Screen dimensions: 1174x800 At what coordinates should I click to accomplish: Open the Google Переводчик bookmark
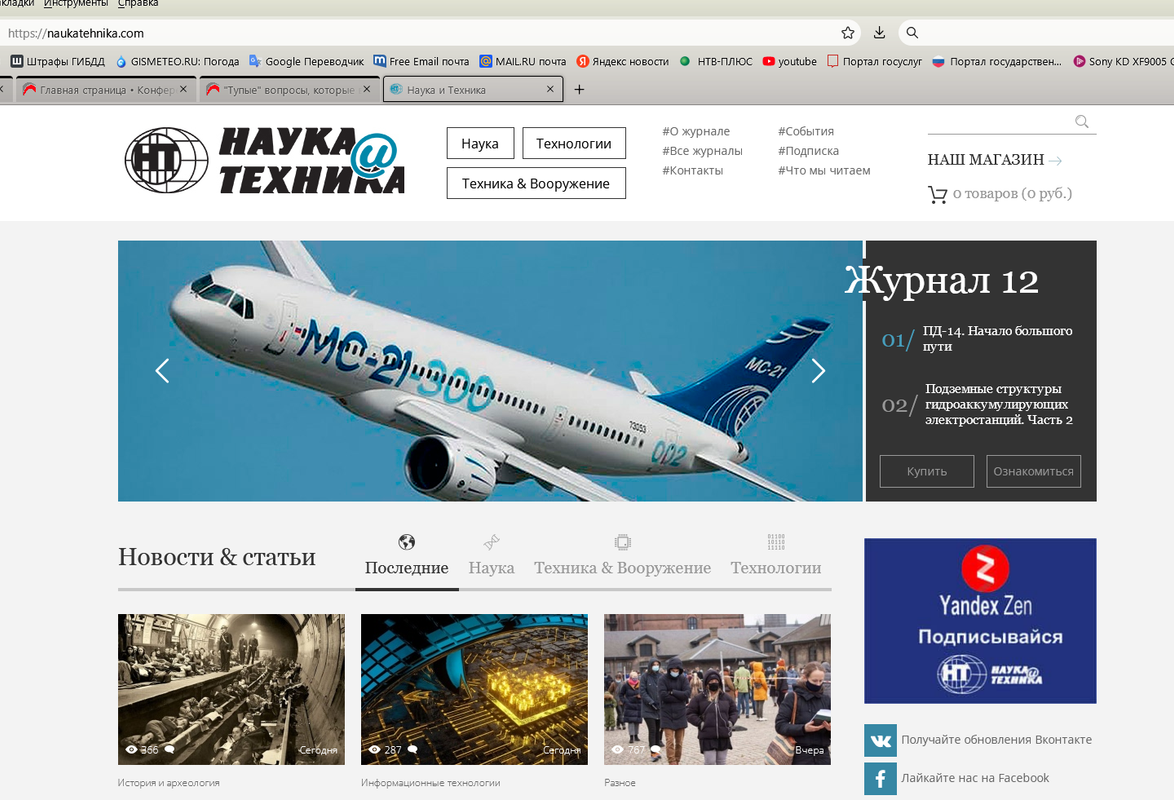306,61
